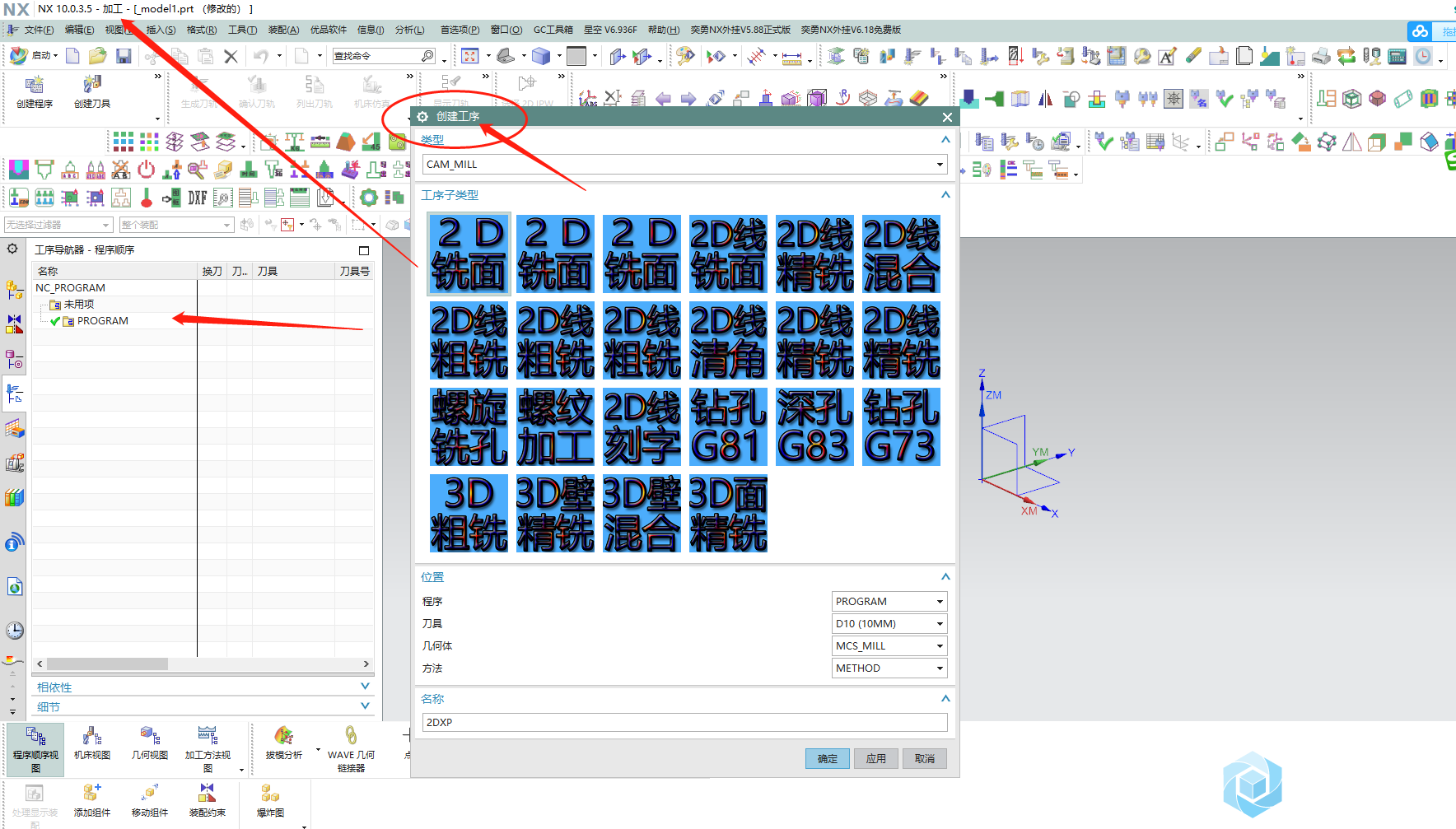Click the red power symbol icon
Screen dimensions: 1456x829
click(146, 170)
